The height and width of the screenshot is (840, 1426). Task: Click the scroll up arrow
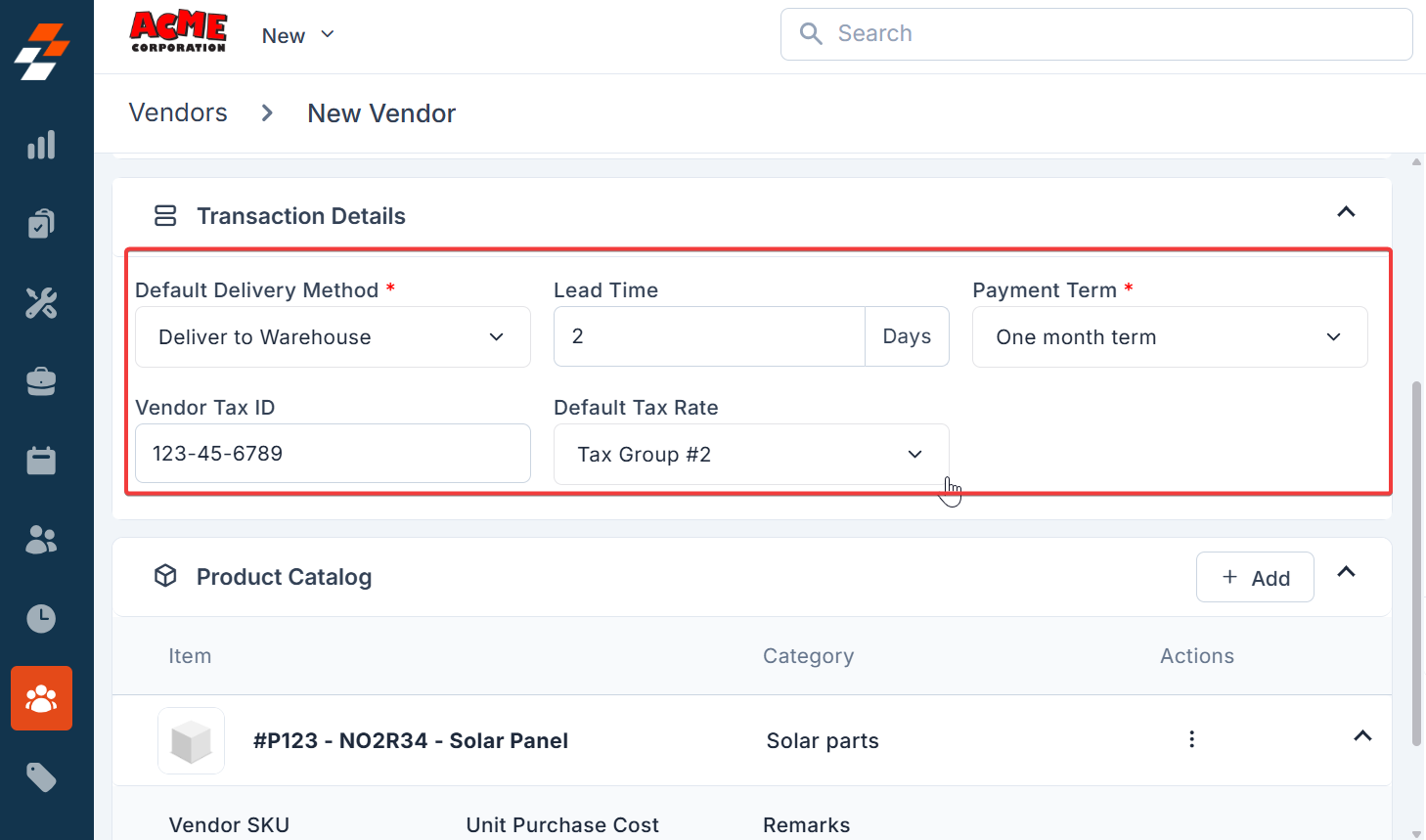point(1416,162)
